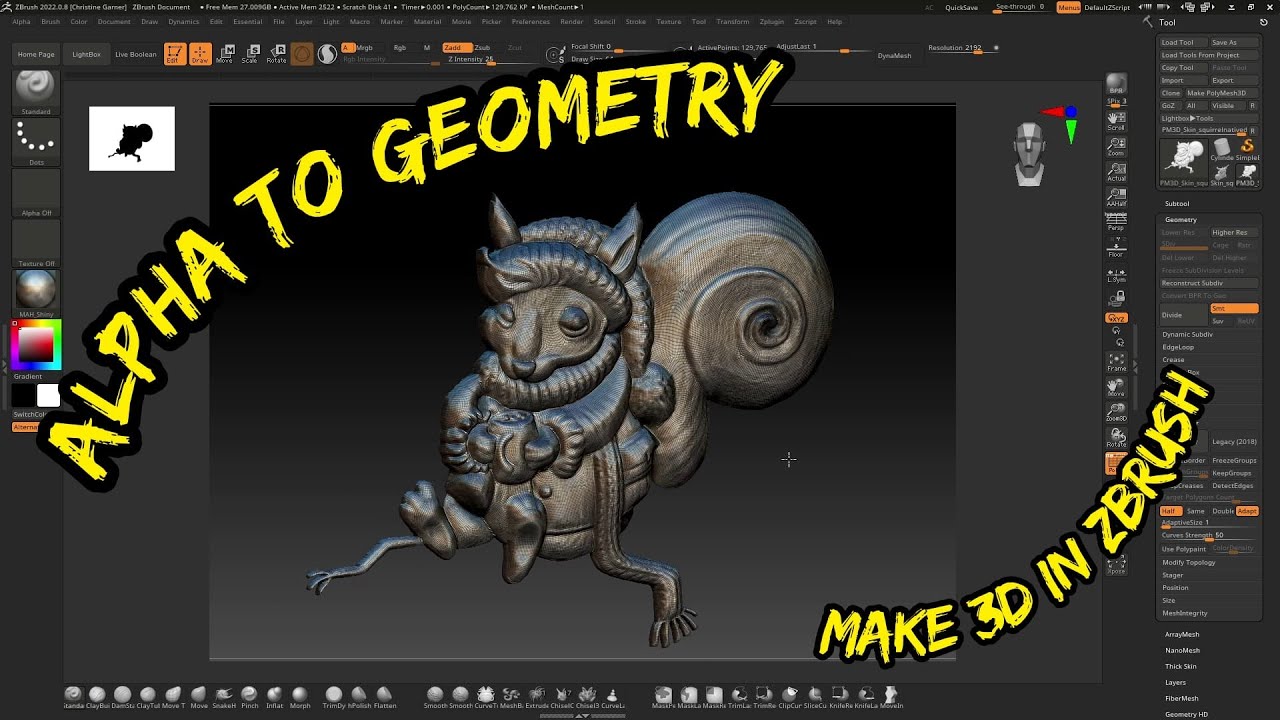This screenshot has width=1280, height=720.
Task: Select the SliceCurve brush
Action: pyautogui.click(x=815, y=697)
